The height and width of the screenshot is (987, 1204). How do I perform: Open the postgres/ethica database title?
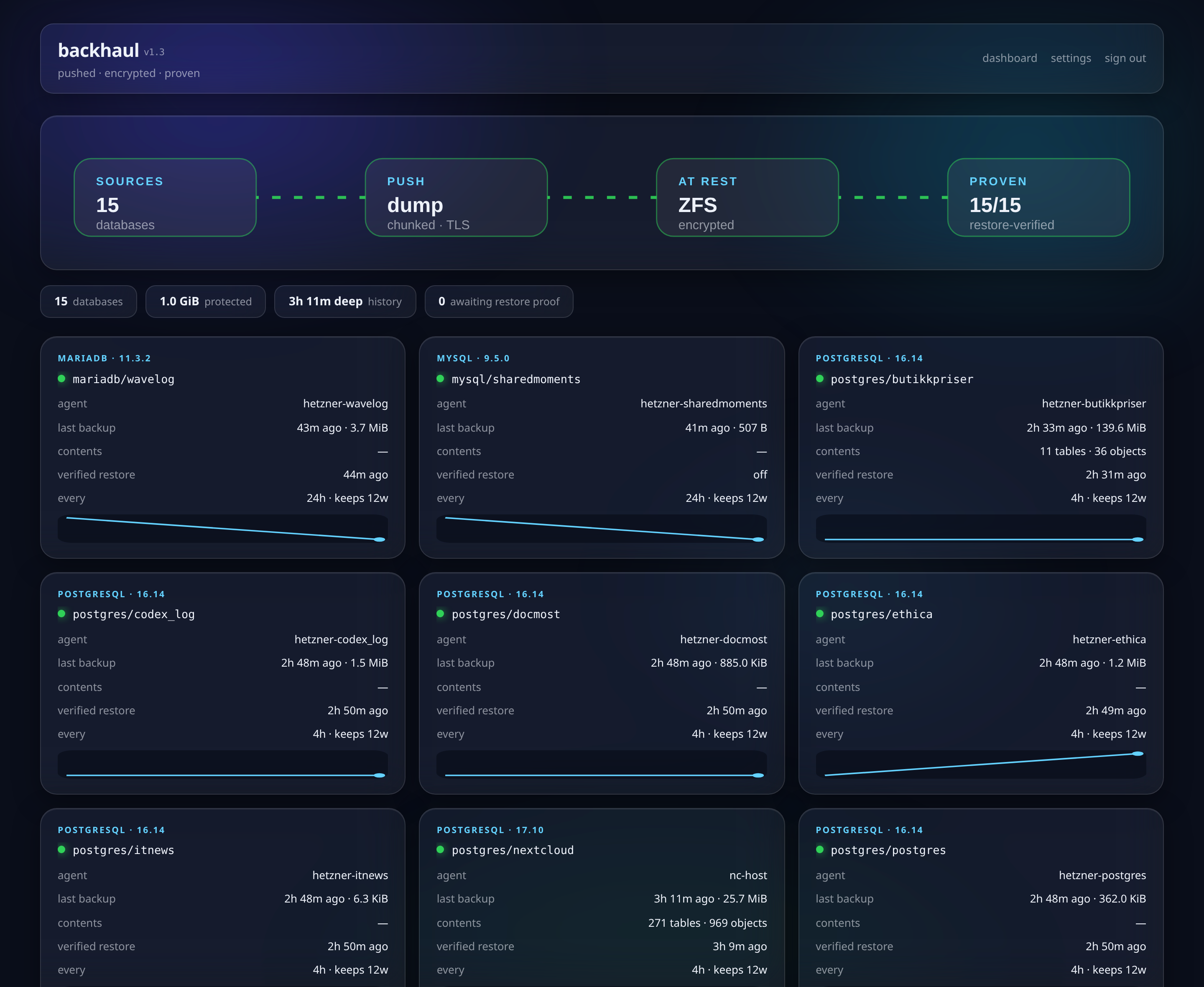[881, 615]
